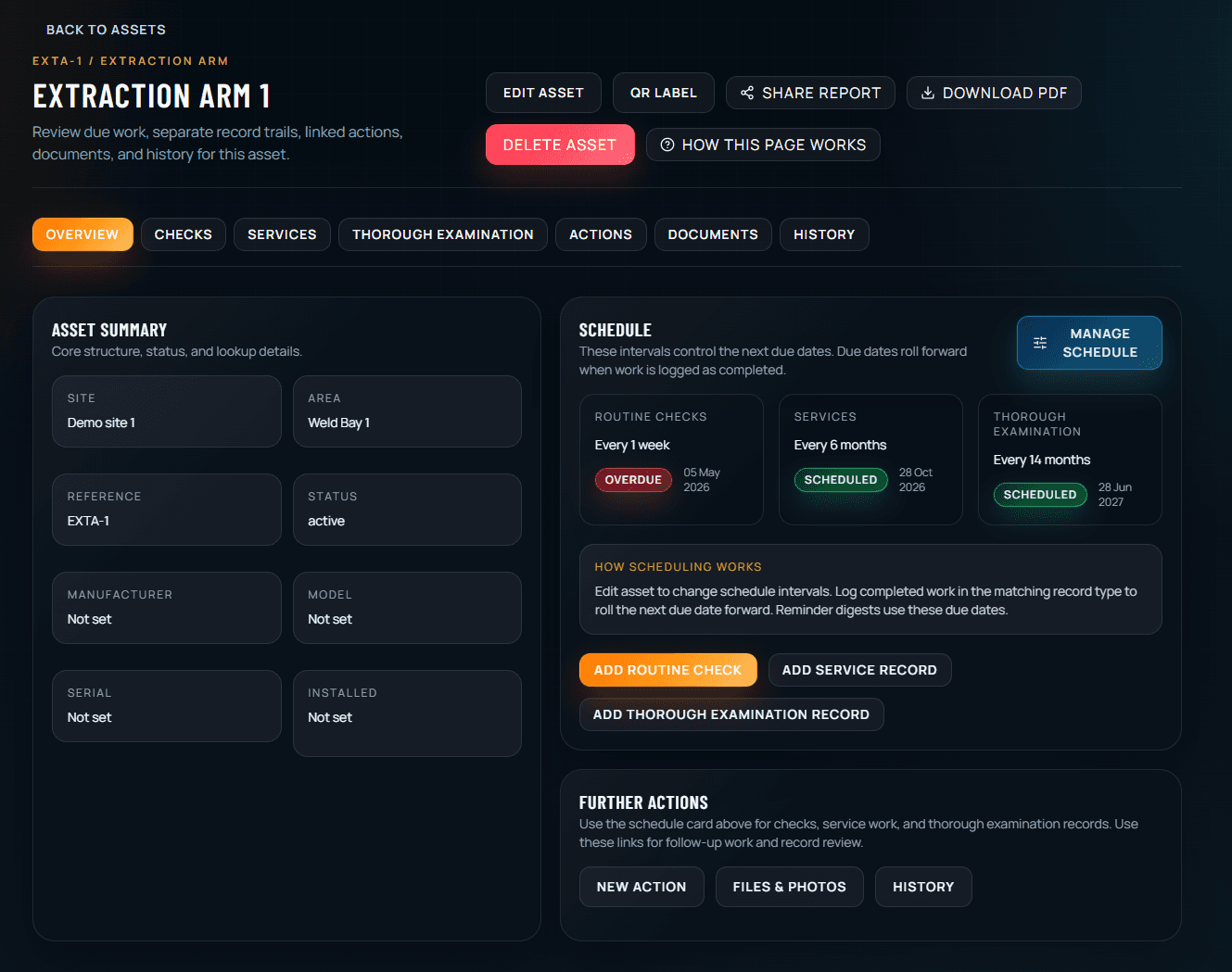The image size is (1232, 972).
Task: Open the History button under Further Actions
Action: tap(923, 887)
